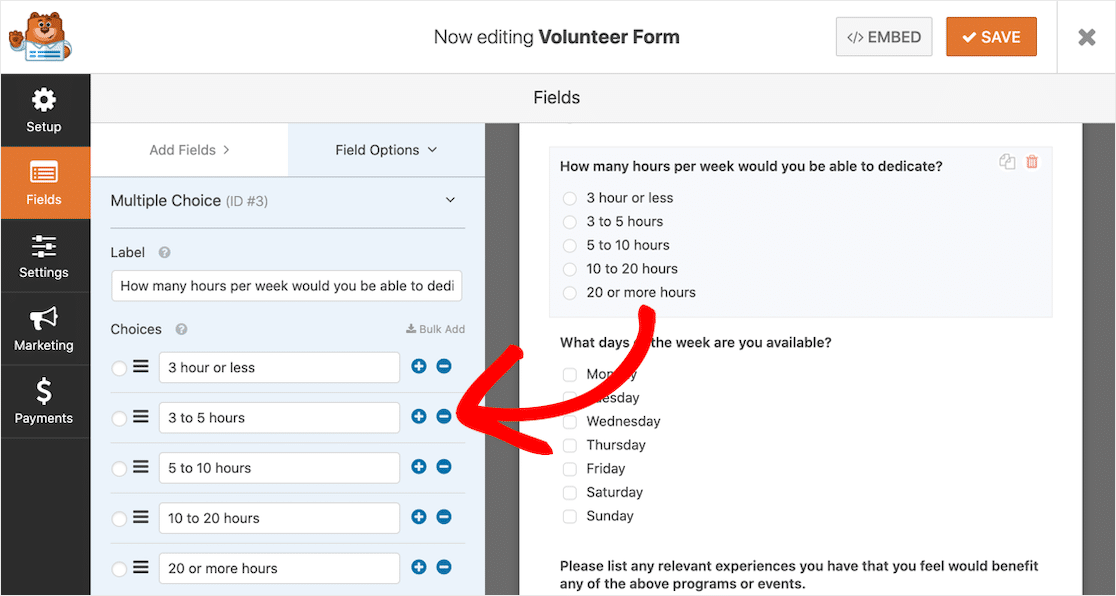
Task: Set '3 to 5 hours' as default choice
Action: [x=119, y=419]
